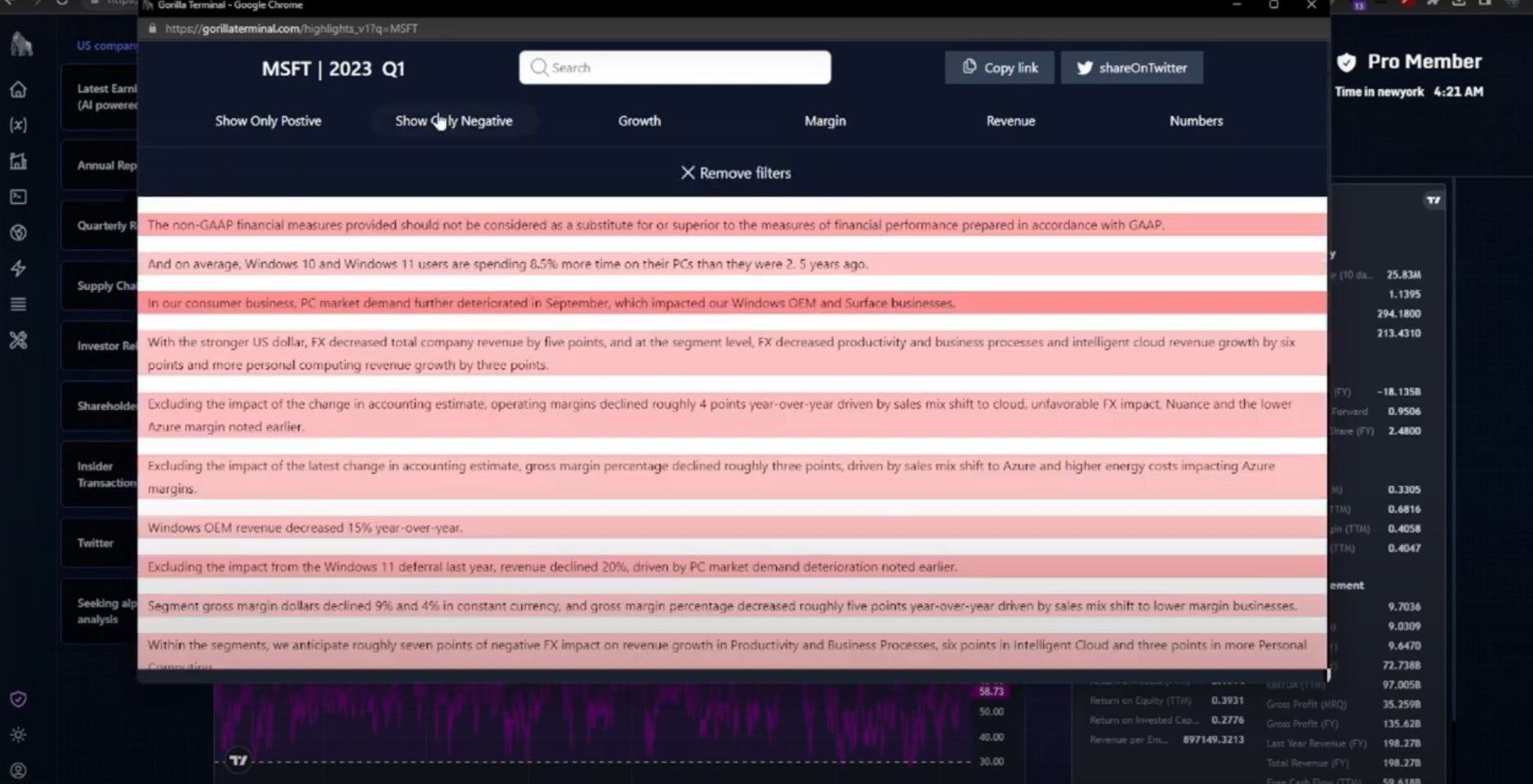The width and height of the screenshot is (1533, 784).
Task: Click the 'Time in newyork 4:21 AM' text
Action: point(1409,91)
